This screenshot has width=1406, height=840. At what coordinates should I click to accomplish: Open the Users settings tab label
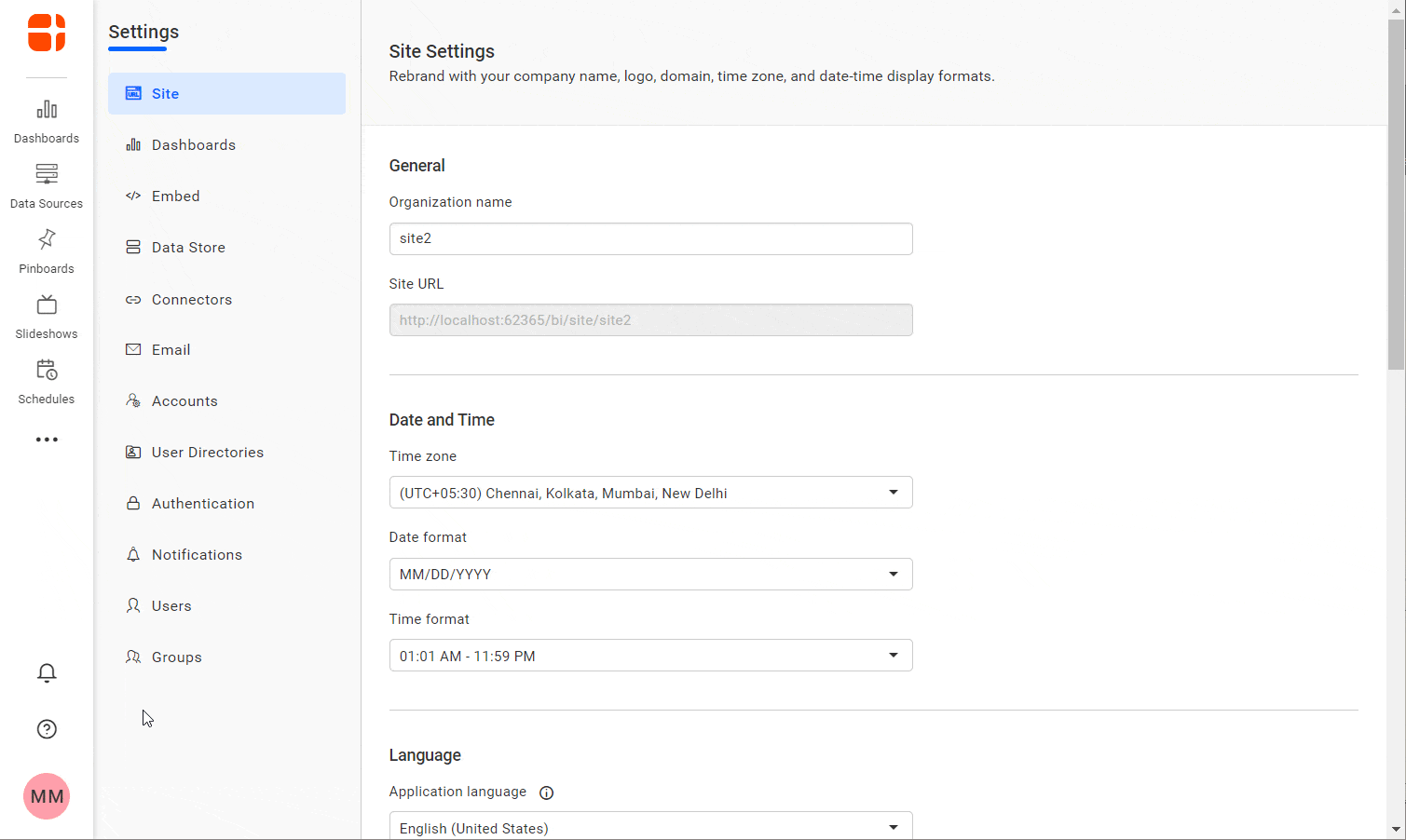171,605
